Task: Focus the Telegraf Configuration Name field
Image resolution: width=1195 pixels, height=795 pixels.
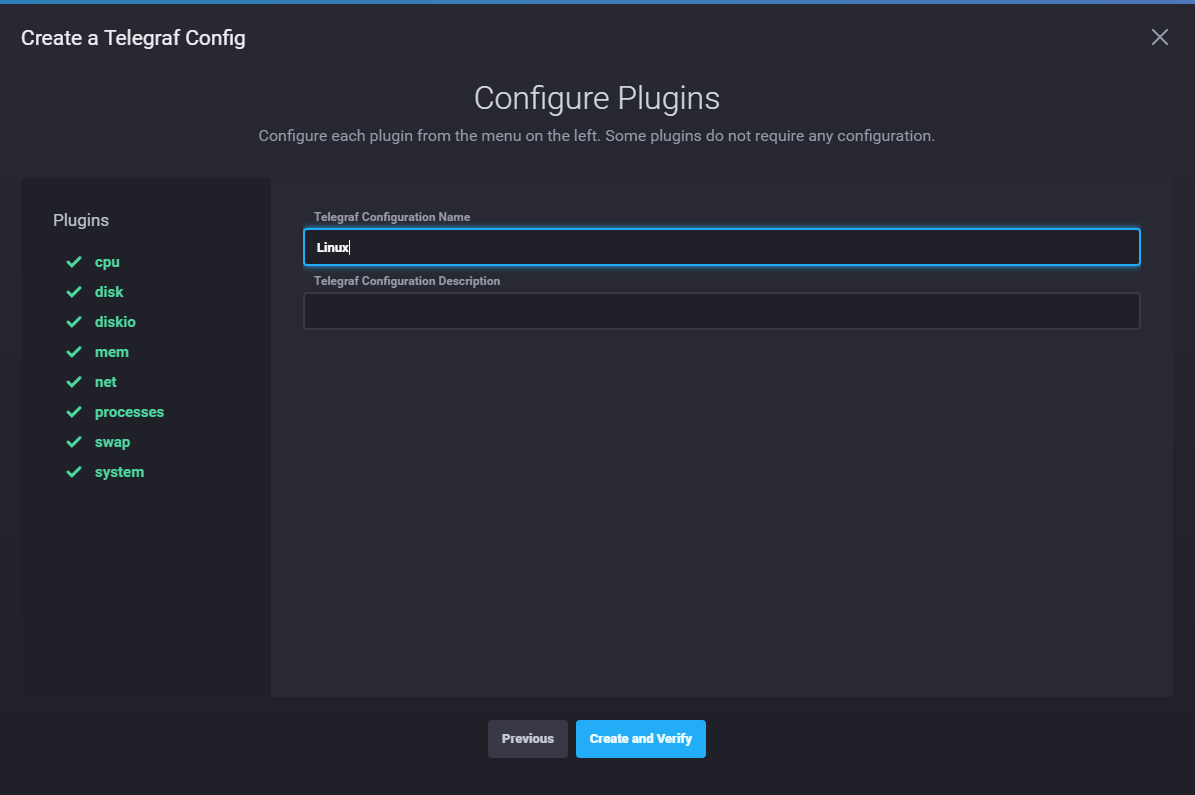Action: pyautogui.click(x=722, y=247)
